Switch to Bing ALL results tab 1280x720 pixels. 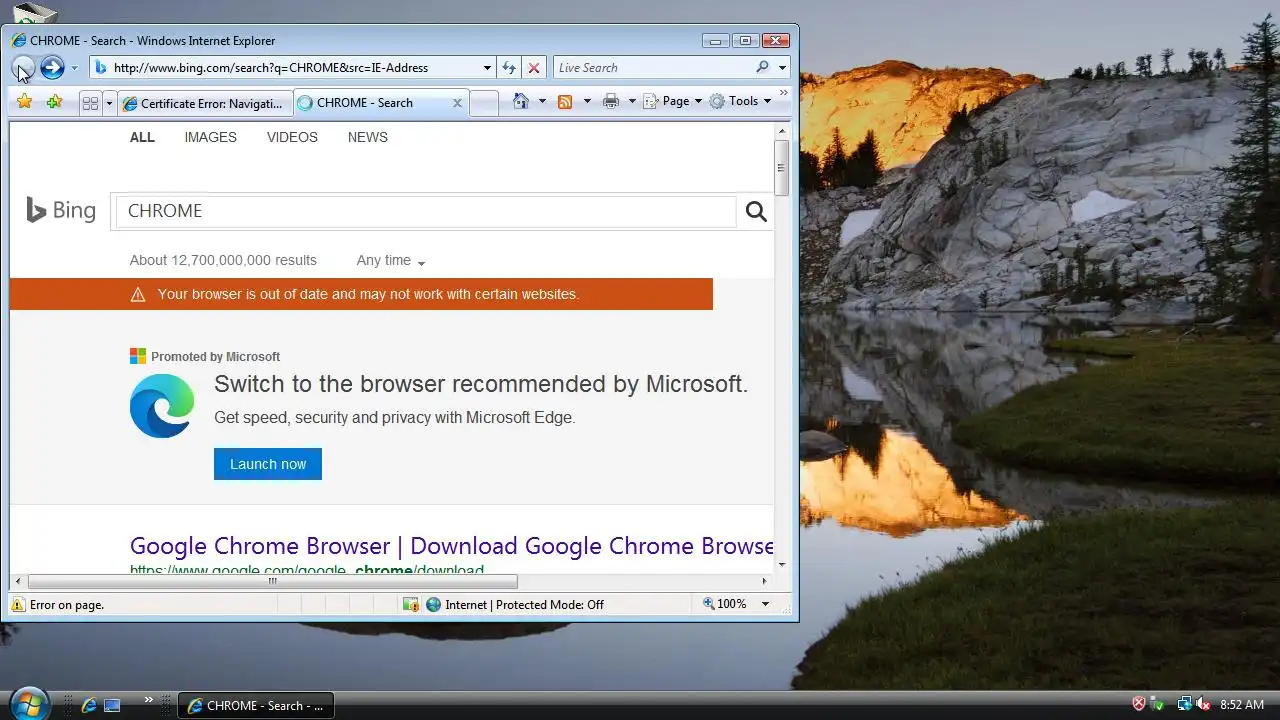[142, 137]
